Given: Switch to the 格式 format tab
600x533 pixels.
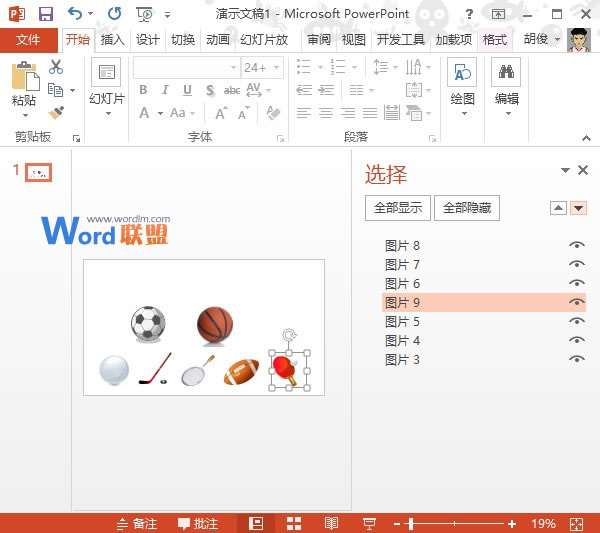Looking at the screenshot, I should pyautogui.click(x=495, y=39).
